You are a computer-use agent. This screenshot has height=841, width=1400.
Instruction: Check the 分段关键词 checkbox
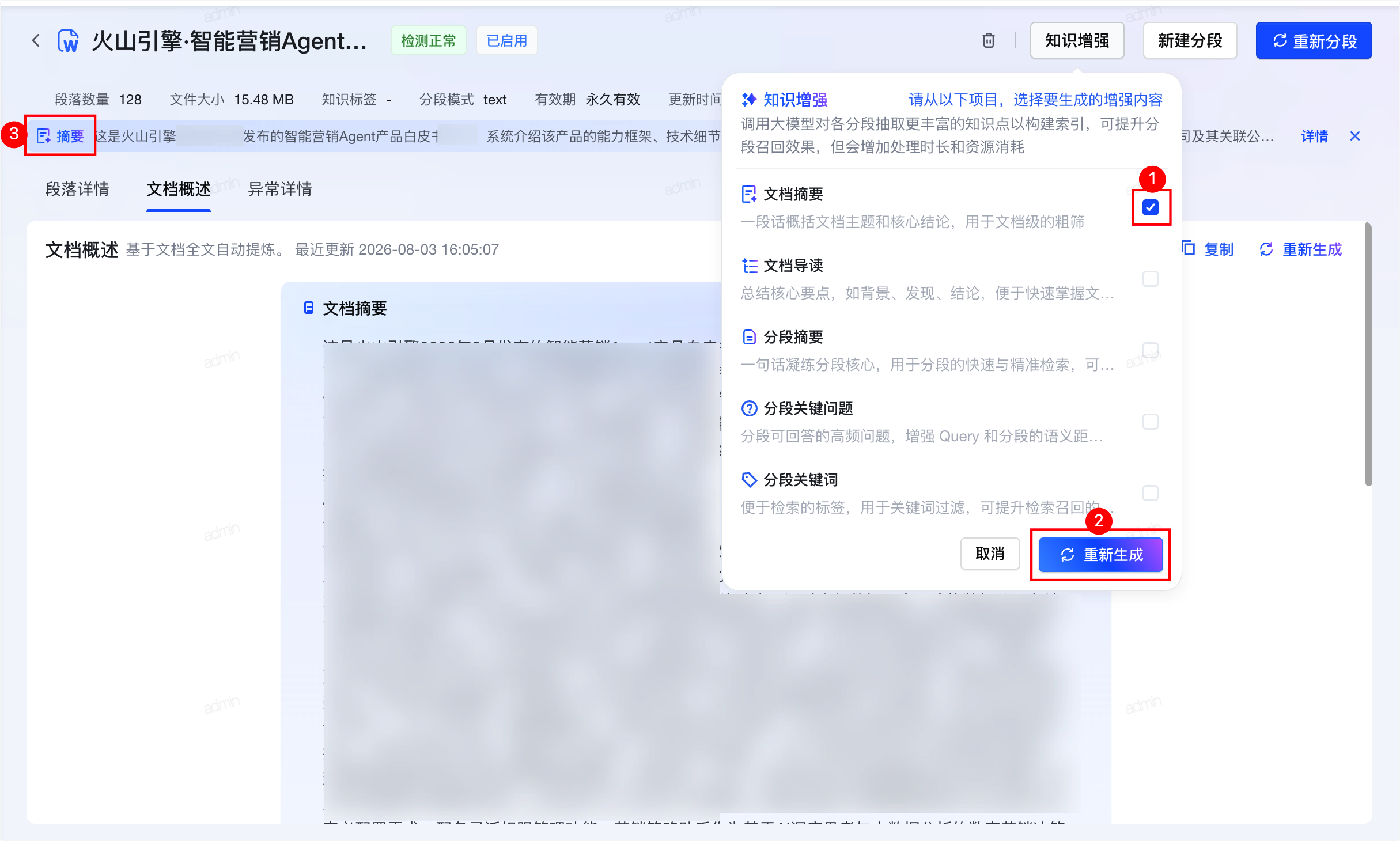click(x=1151, y=493)
